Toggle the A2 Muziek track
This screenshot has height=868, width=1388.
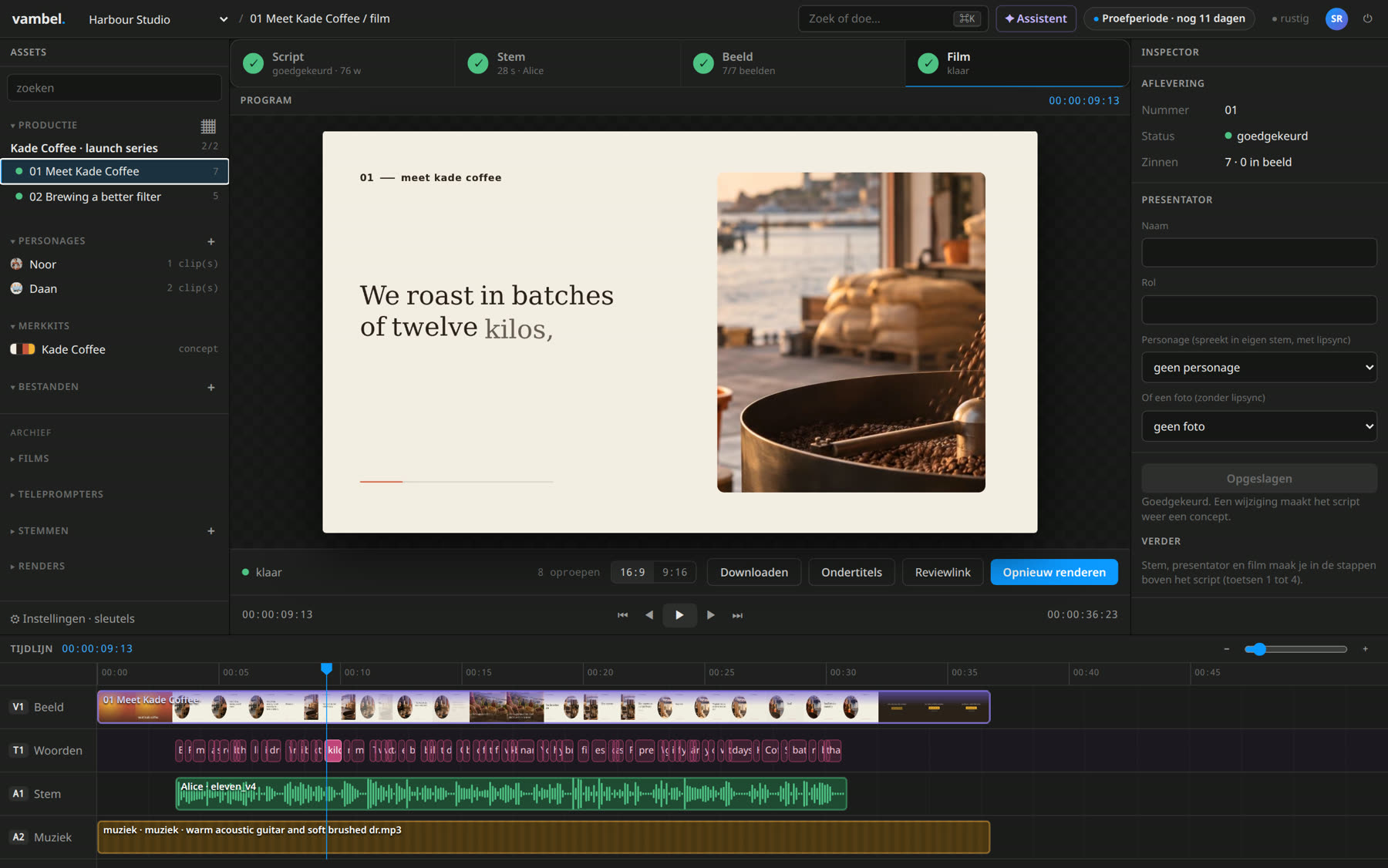19,837
